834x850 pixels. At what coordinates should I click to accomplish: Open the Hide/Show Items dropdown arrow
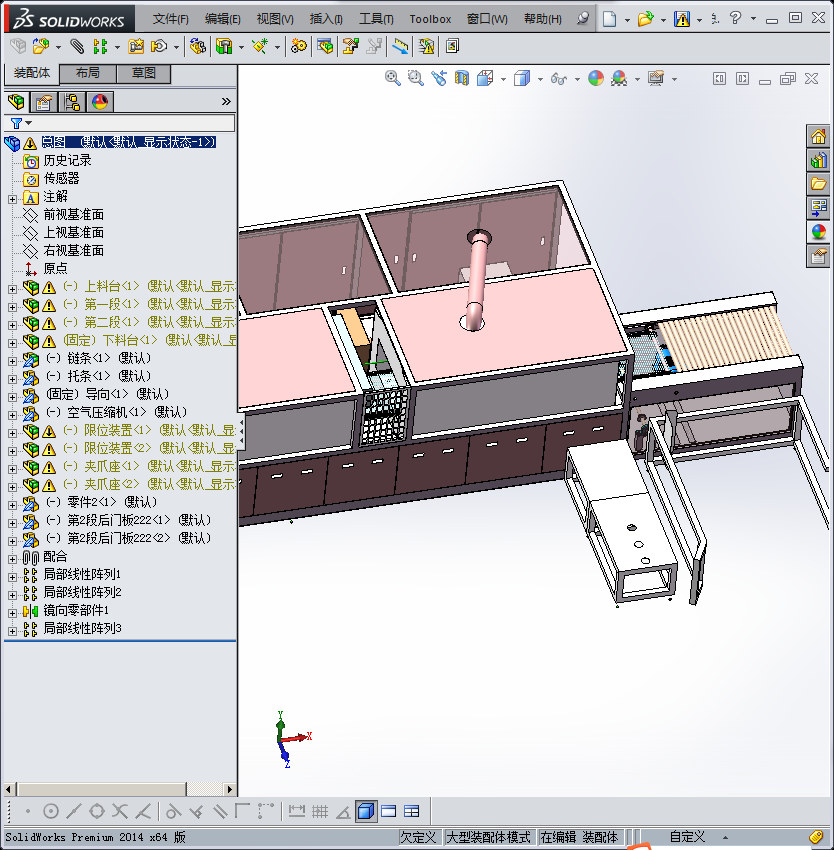[576, 80]
